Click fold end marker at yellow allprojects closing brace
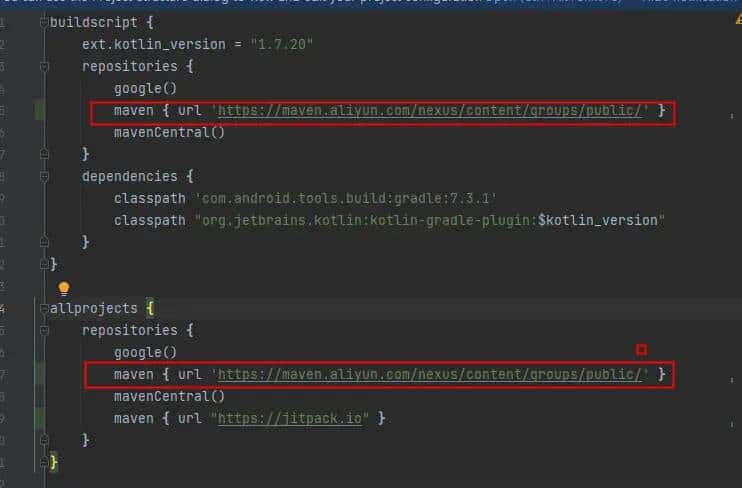Image resolution: width=742 pixels, height=488 pixels. pos(44,462)
